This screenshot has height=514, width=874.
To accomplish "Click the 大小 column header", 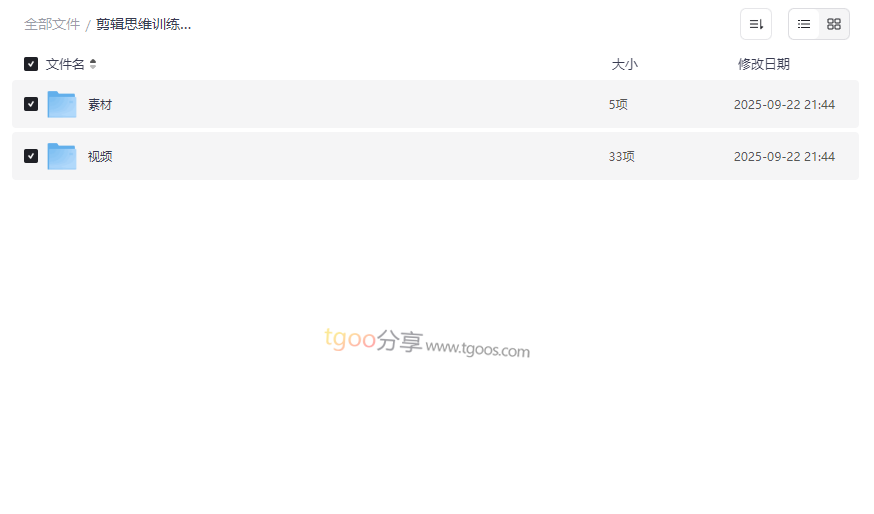I will click(624, 64).
